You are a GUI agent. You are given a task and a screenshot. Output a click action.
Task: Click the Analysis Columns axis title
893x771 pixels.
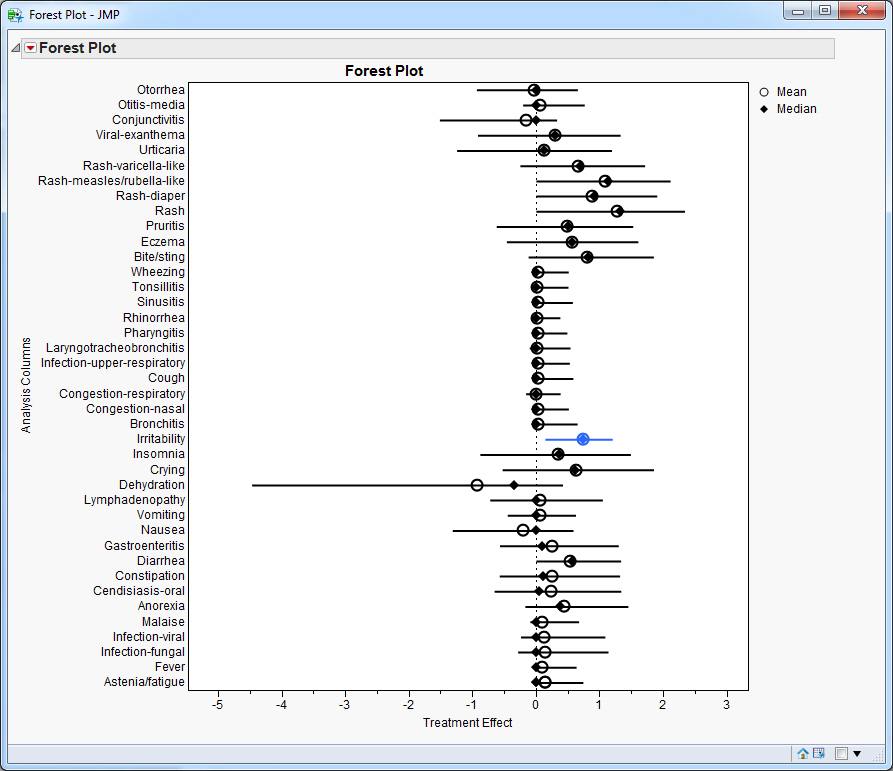(x=27, y=385)
